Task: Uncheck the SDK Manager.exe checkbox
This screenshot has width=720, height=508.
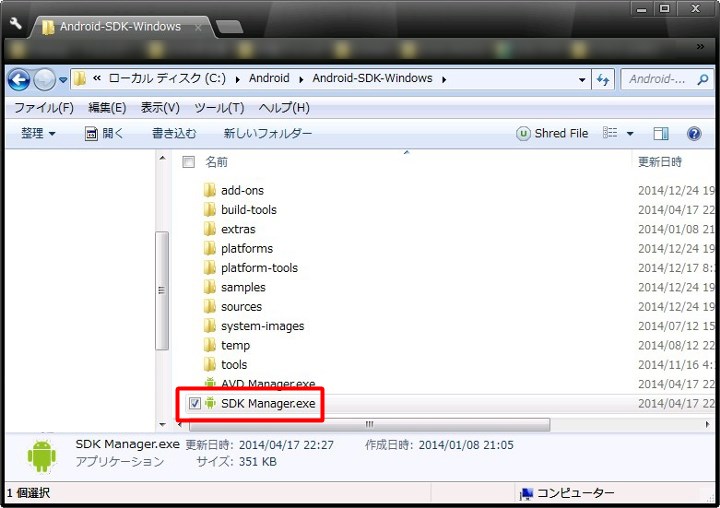Action: [195, 403]
